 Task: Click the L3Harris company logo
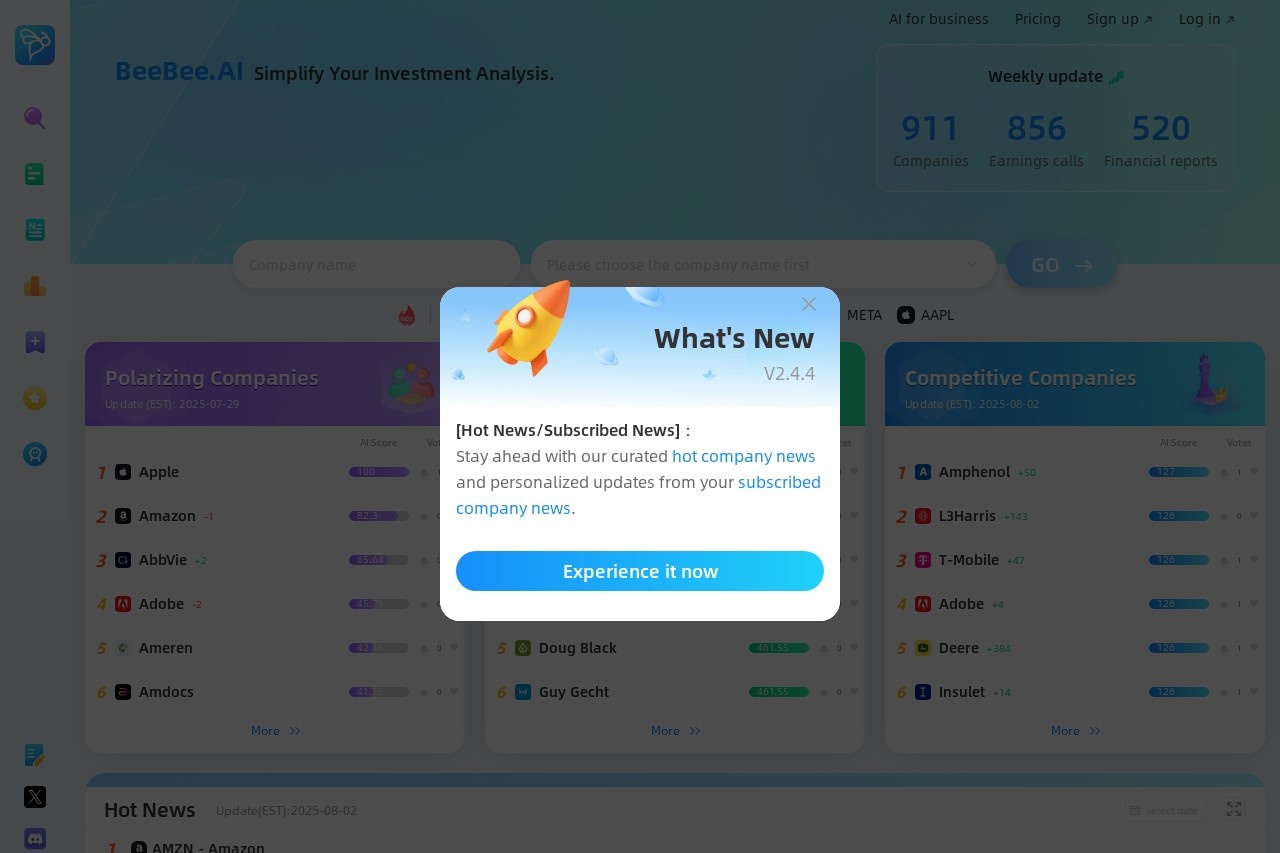pos(923,516)
